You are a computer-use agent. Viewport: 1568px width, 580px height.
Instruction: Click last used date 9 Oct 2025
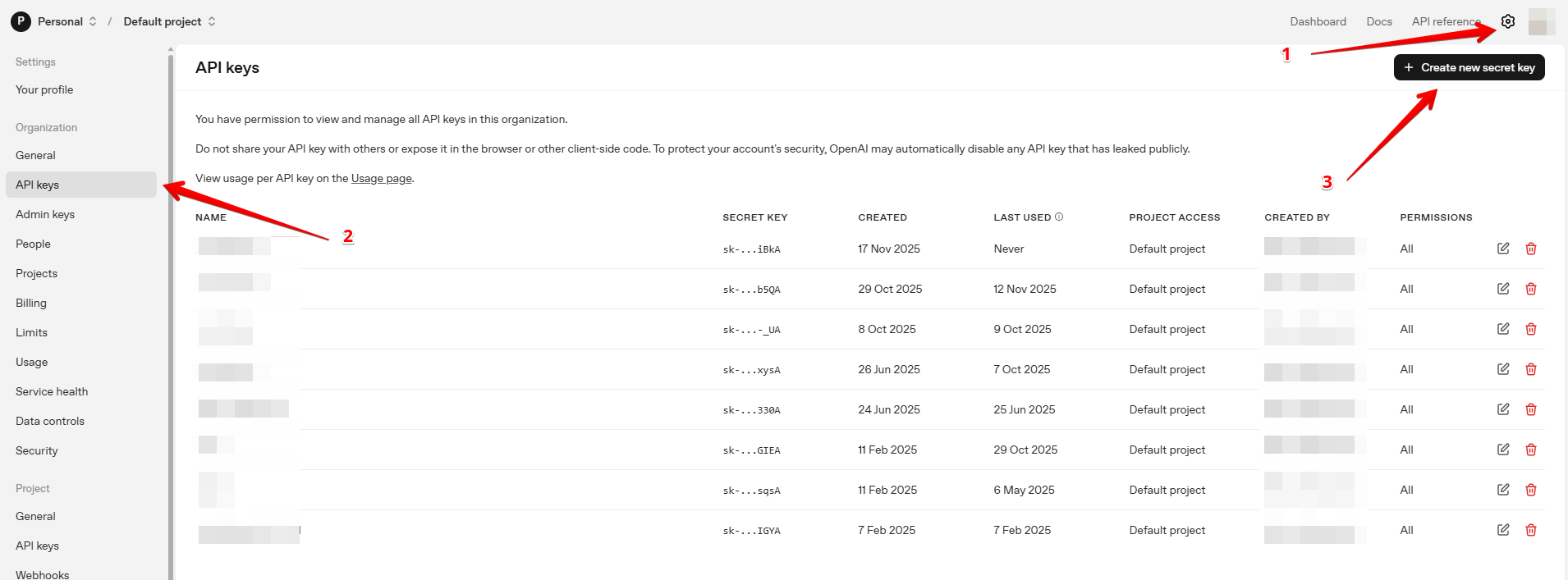[1022, 329]
